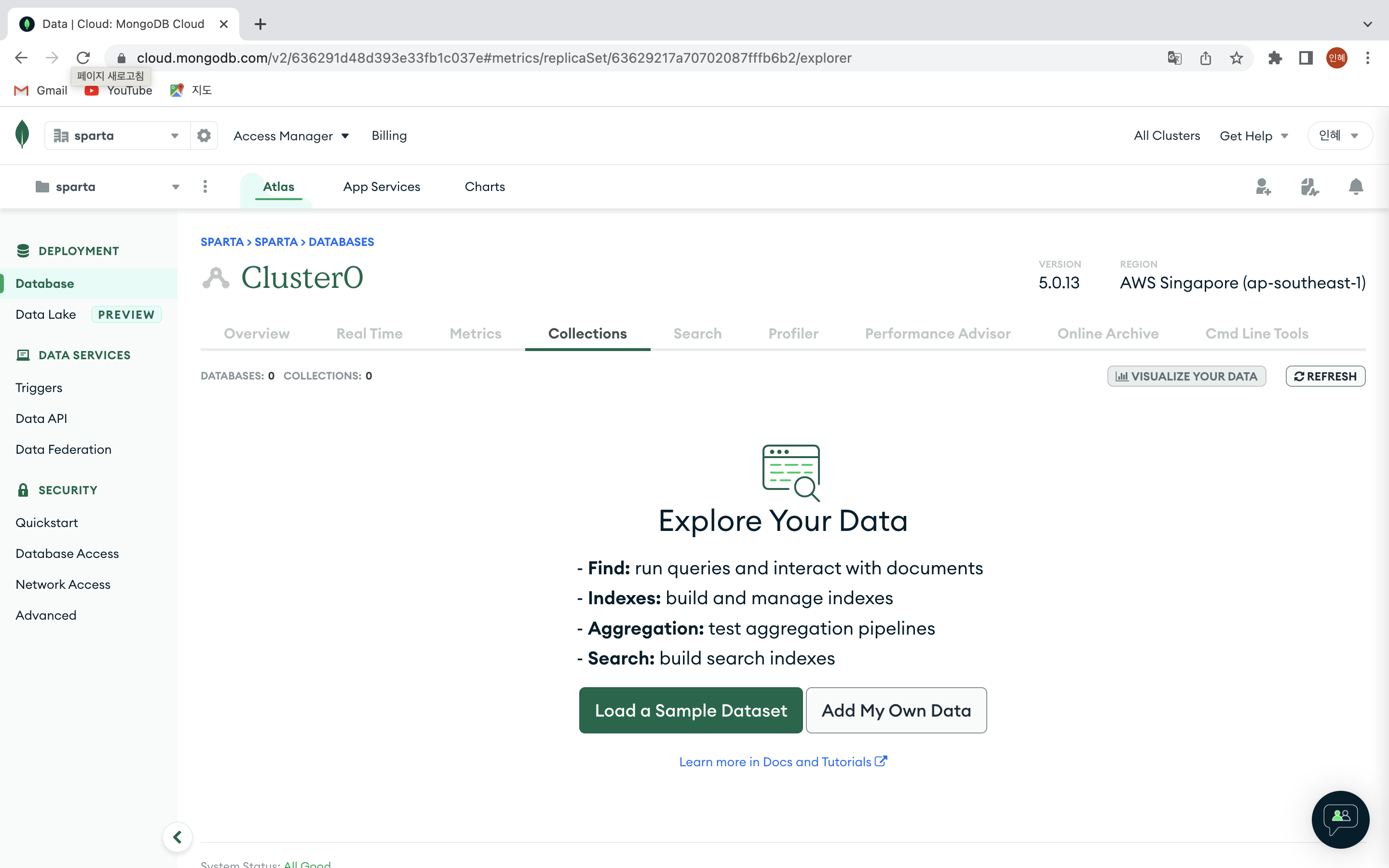Click the DATABASES breadcrumb link
This screenshot has height=868, width=1389.
click(x=341, y=242)
